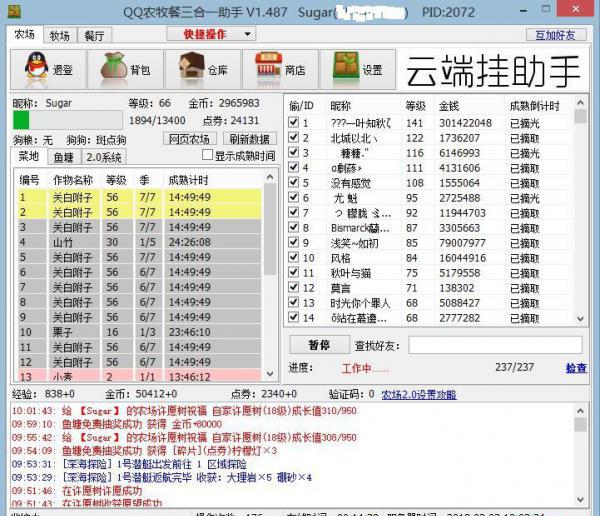Click friend list scrollbar up arrow
Image resolution: width=600 pixels, height=516 pixels.
pyautogui.click(x=580, y=103)
